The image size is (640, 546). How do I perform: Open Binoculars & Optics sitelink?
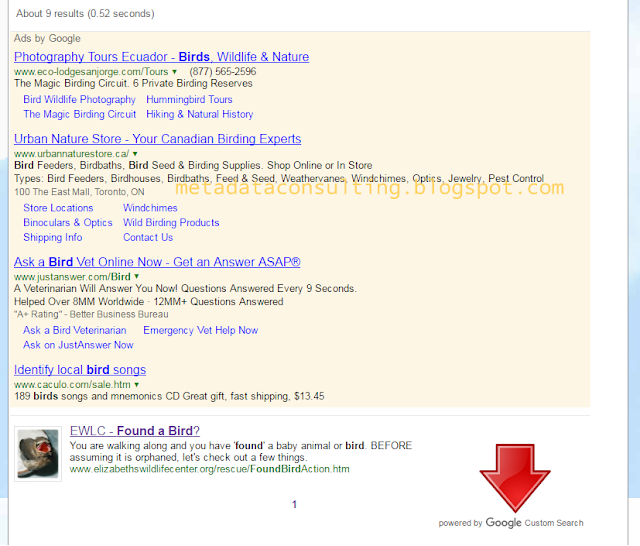tap(68, 223)
